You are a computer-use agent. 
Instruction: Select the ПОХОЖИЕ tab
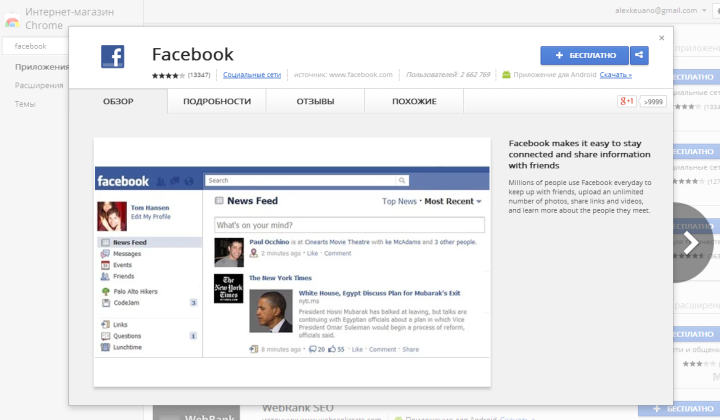pyautogui.click(x=414, y=101)
